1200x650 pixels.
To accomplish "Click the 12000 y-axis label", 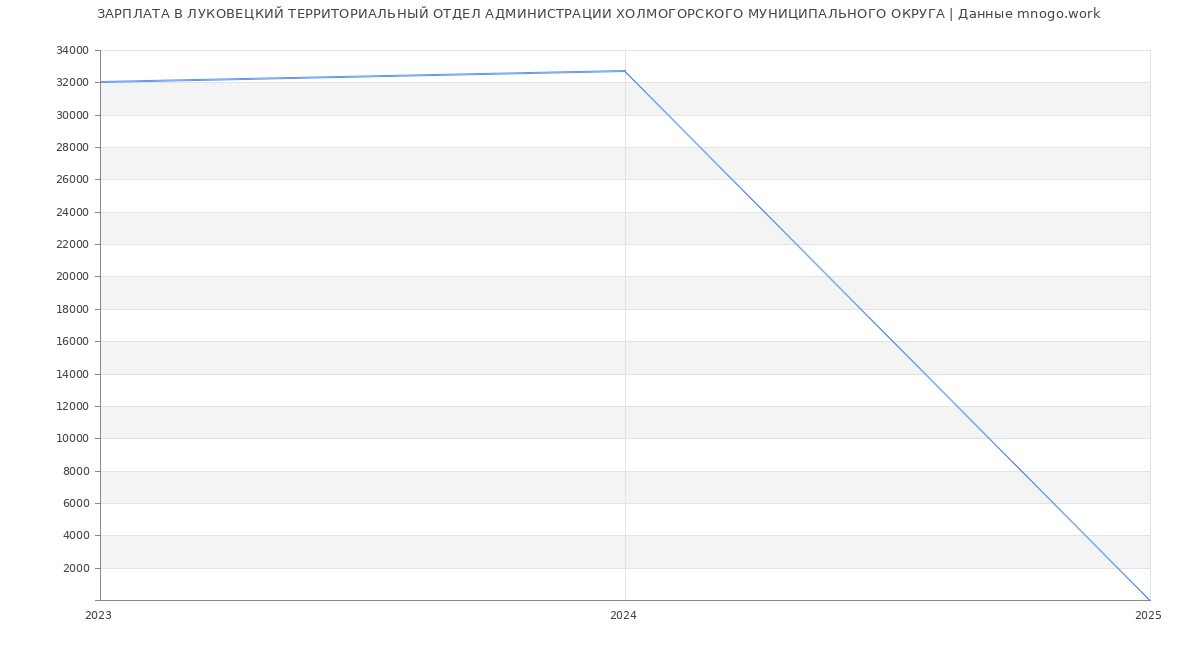I will pos(72,407).
